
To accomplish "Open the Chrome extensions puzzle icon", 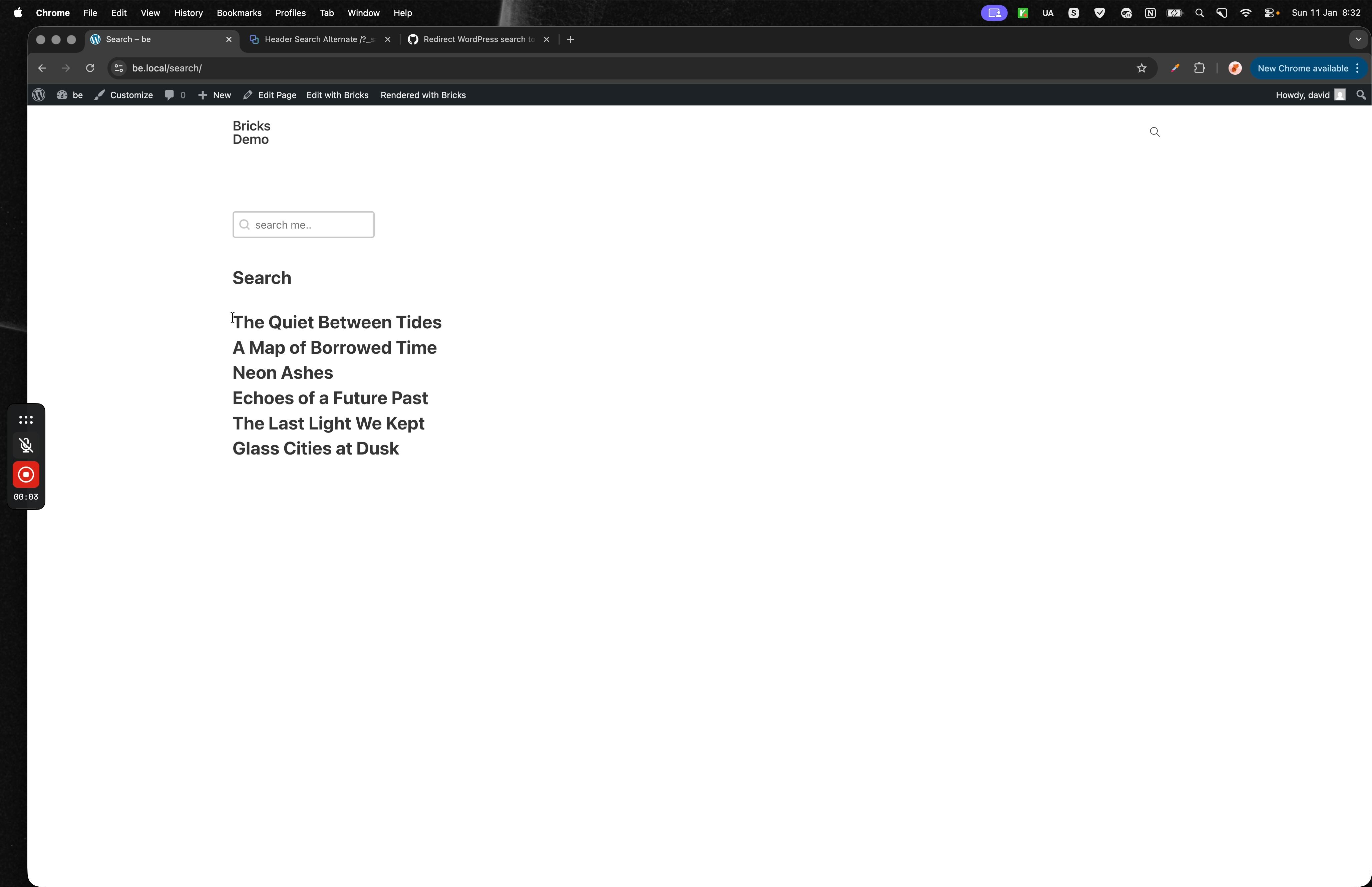I will [1199, 68].
